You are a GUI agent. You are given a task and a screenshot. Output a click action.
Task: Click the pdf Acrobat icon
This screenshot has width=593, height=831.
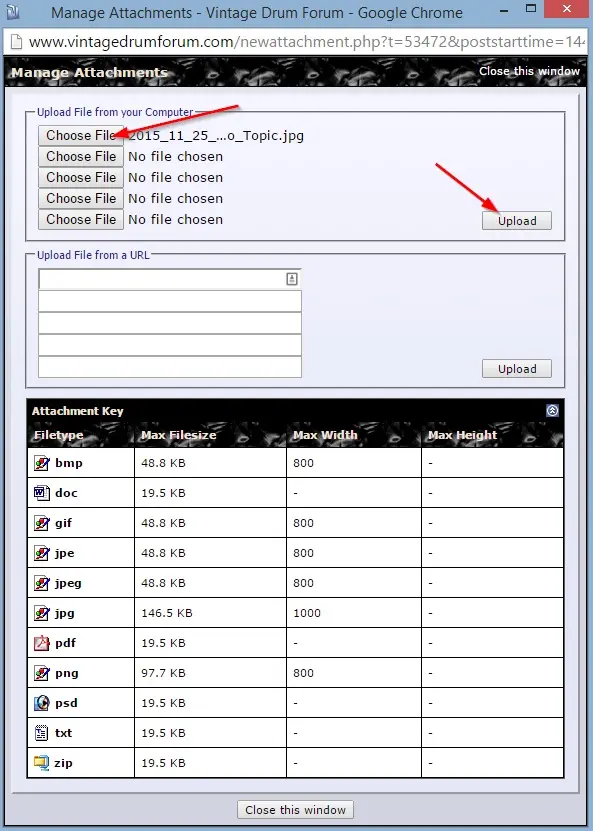click(42, 643)
